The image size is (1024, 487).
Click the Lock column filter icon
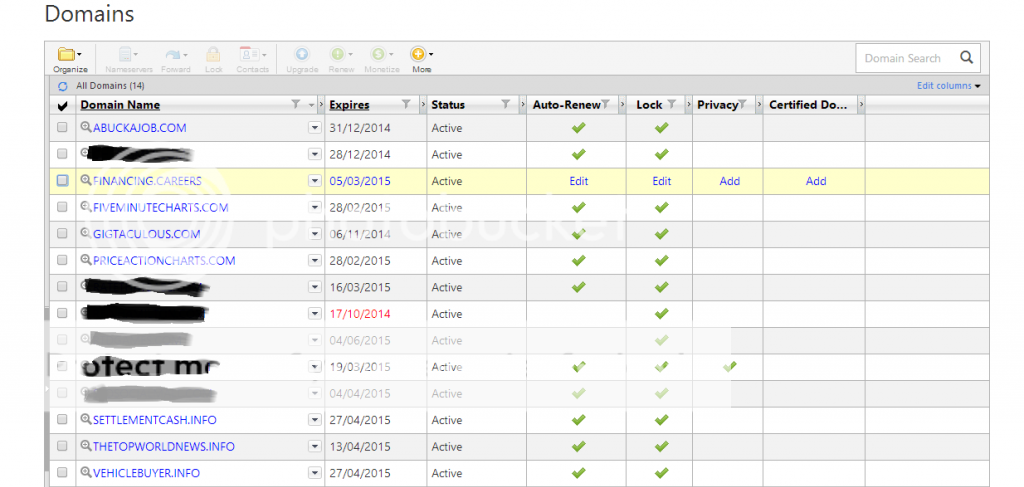tap(671, 104)
